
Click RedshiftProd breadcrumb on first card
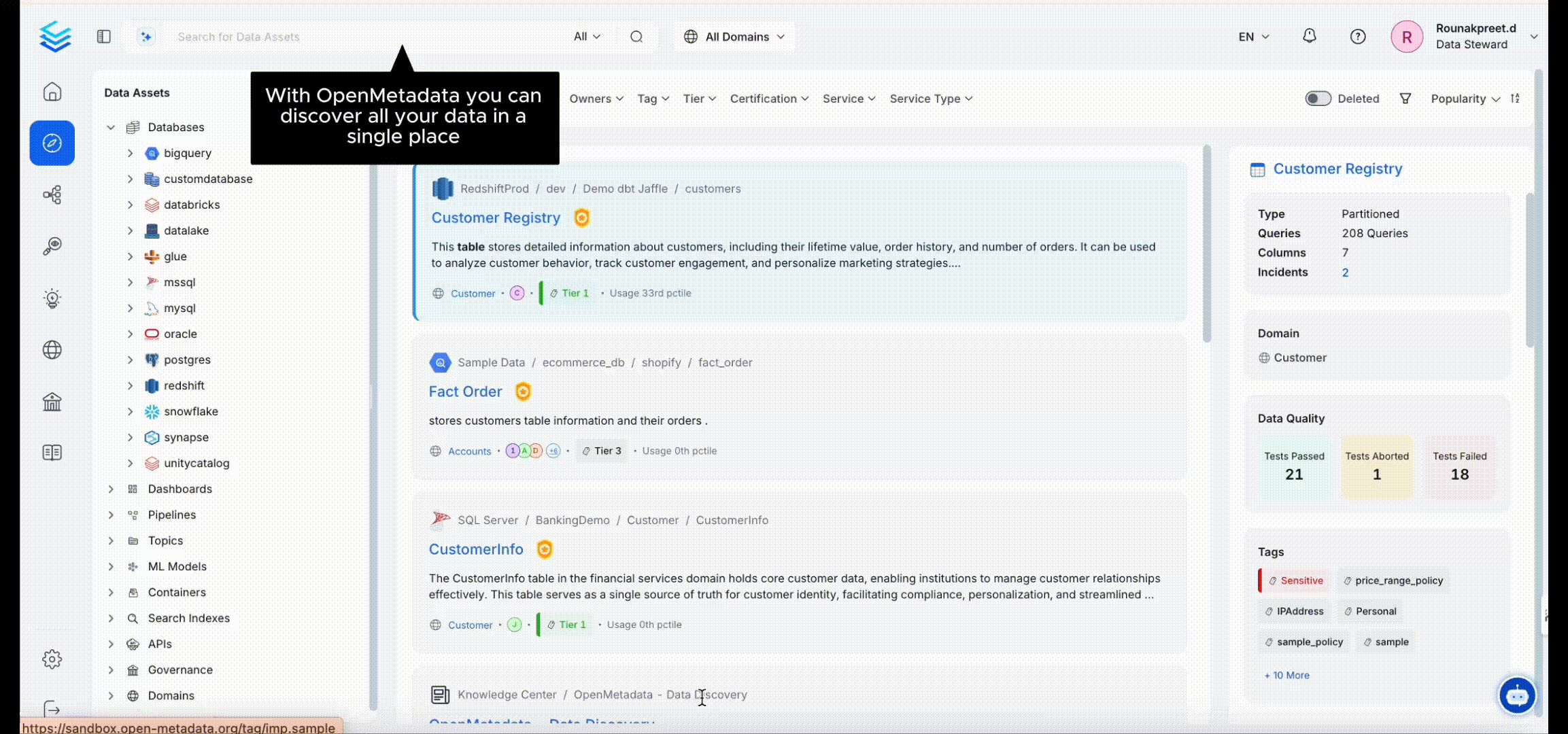tap(494, 188)
